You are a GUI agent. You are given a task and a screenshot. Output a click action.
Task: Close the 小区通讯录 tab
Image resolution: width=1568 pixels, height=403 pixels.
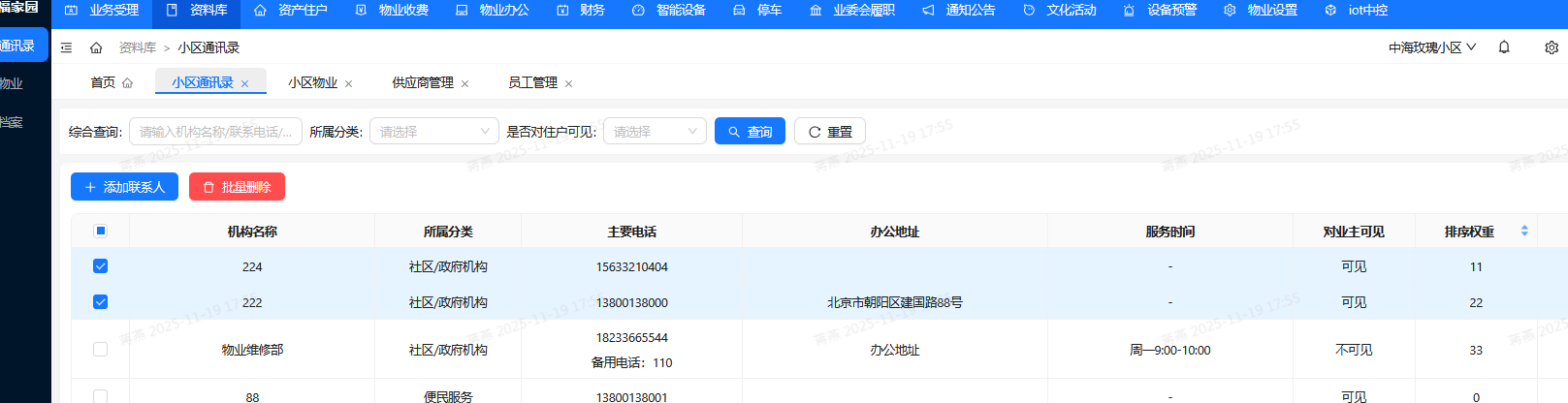point(245,84)
